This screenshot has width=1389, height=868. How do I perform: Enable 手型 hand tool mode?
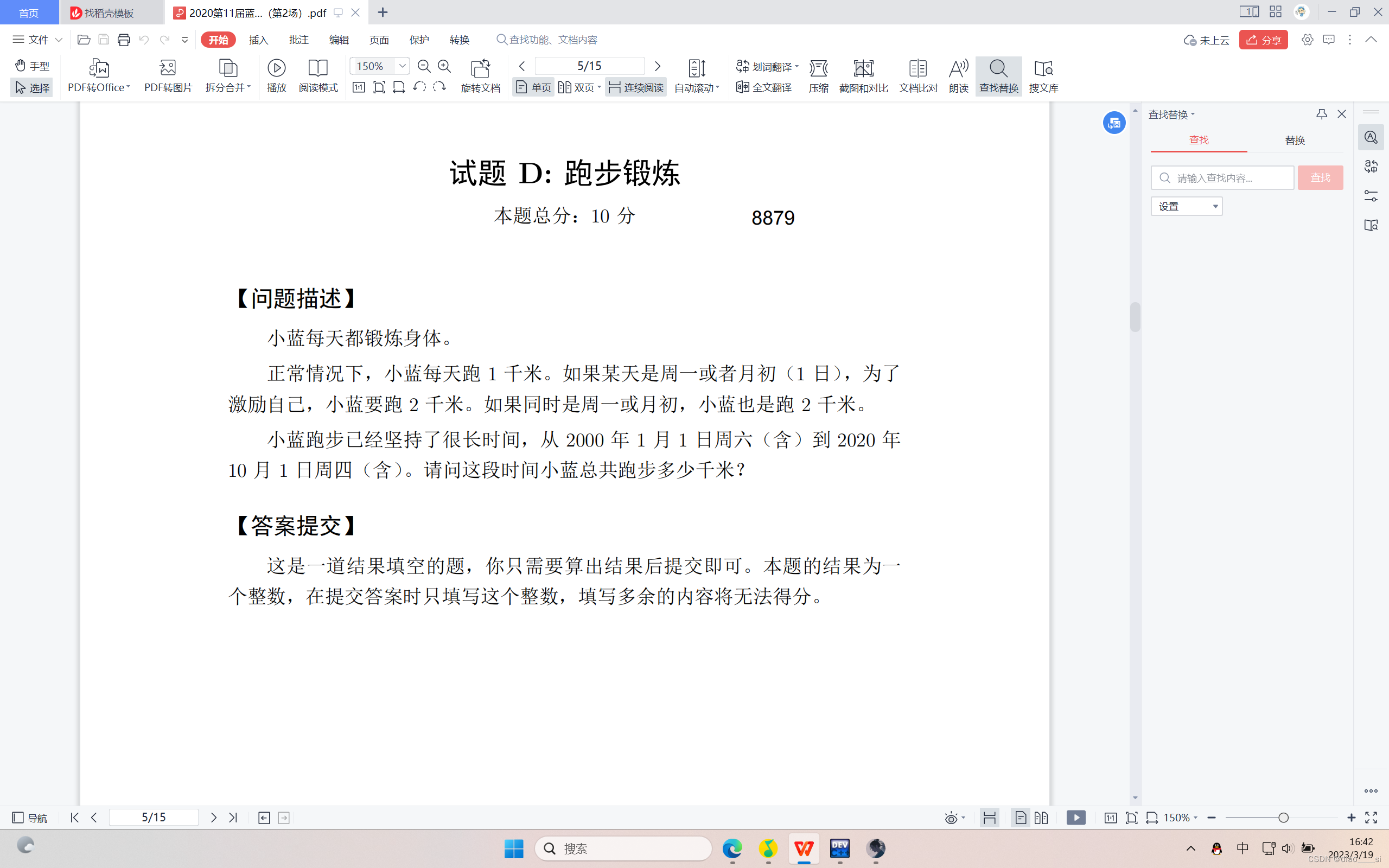(x=32, y=66)
